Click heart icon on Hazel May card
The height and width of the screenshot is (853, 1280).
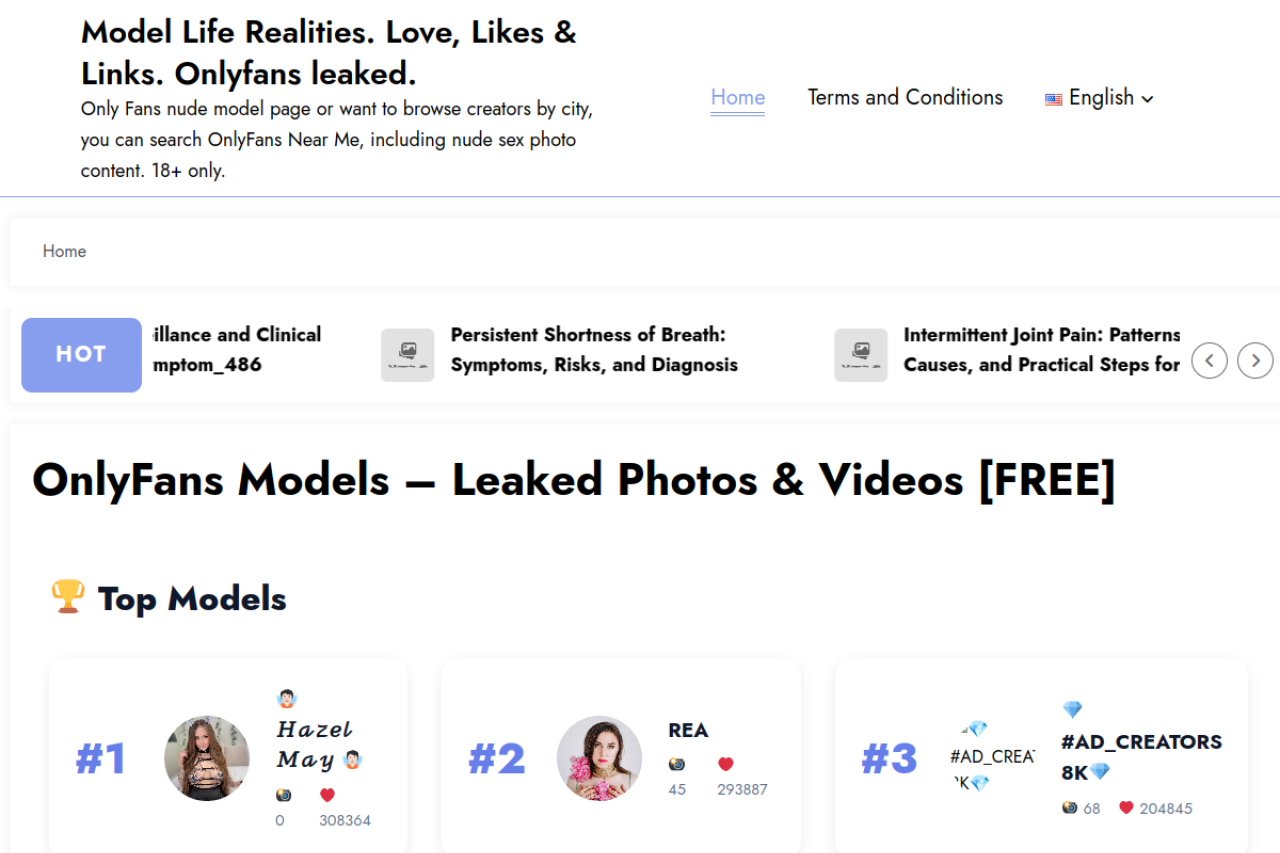(327, 795)
